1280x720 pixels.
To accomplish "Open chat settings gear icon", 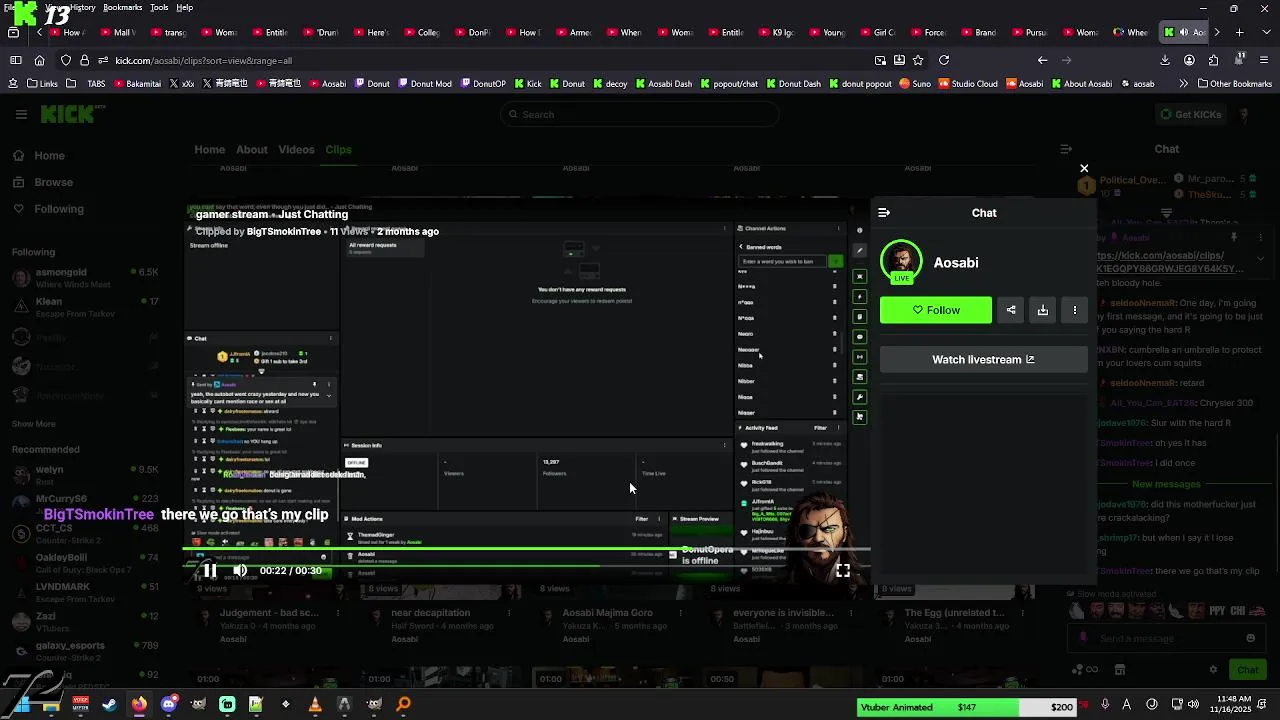I will [x=1213, y=670].
